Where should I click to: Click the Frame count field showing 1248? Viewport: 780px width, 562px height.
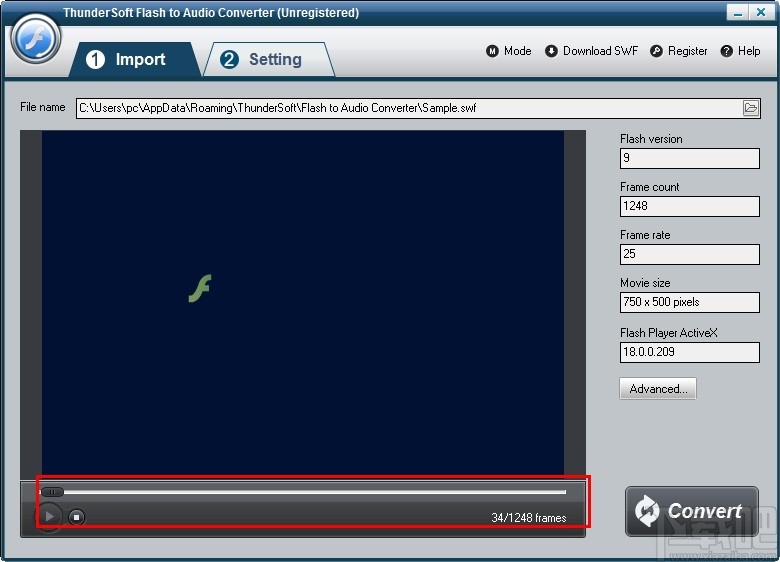click(689, 206)
